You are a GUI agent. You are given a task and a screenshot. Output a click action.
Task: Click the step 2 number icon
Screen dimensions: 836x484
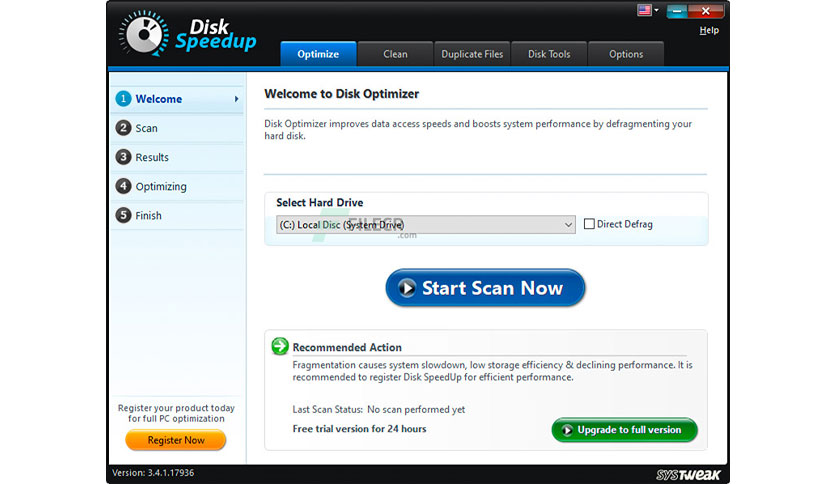(x=123, y=128)
